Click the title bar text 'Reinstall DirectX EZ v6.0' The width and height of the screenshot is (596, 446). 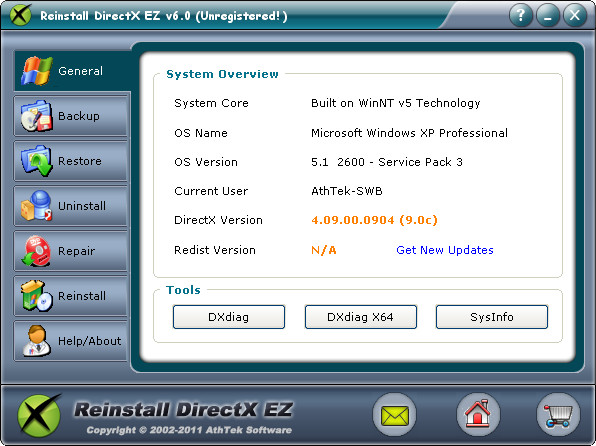115,16
